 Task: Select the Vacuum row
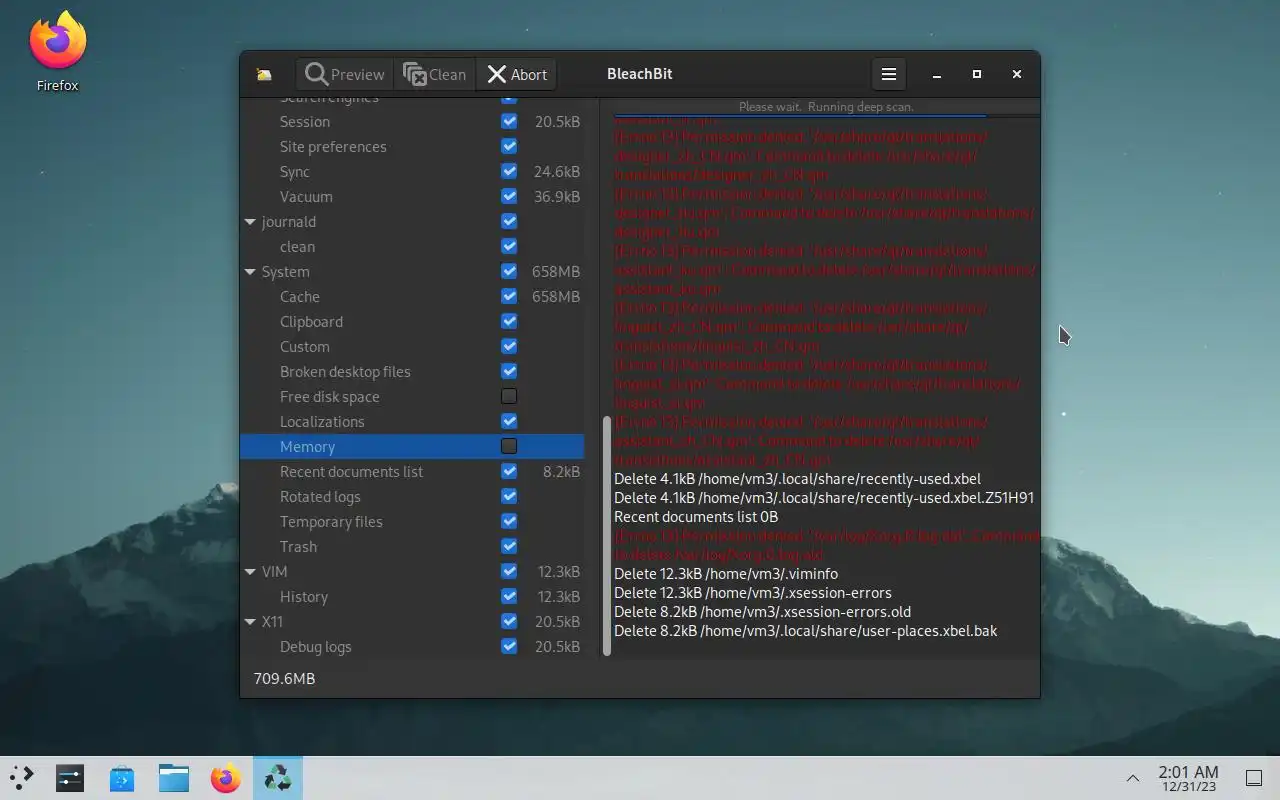412,197
